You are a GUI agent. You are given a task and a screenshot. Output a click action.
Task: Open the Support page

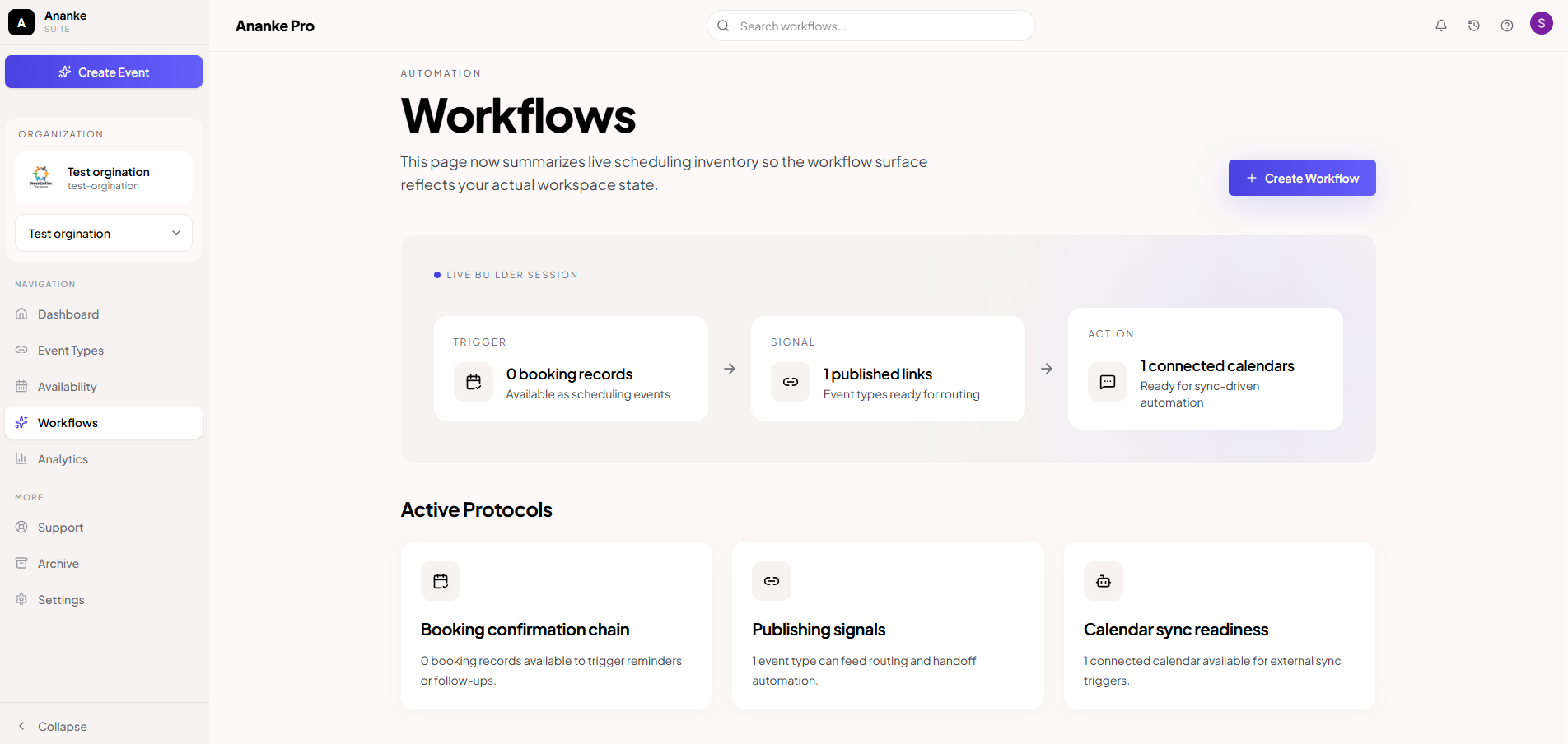[x=104, y=527]
